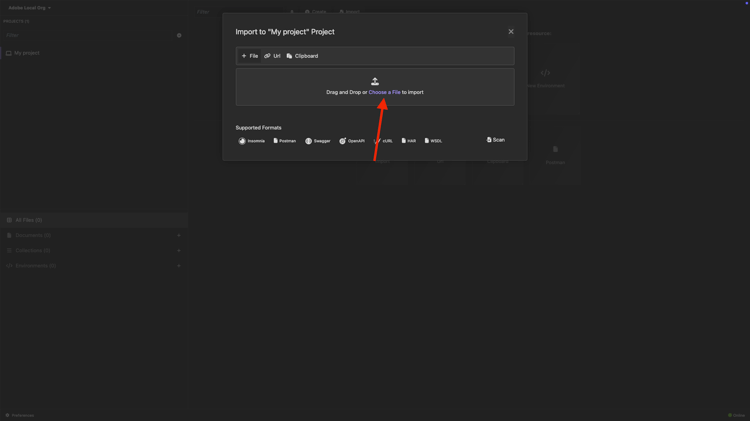Switch to the Clipboard import tab

tap(302, 56)
